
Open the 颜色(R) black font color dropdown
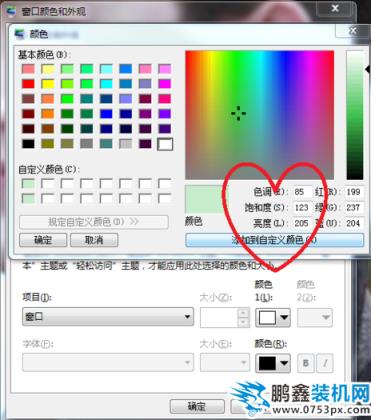(x=273, y=363)
